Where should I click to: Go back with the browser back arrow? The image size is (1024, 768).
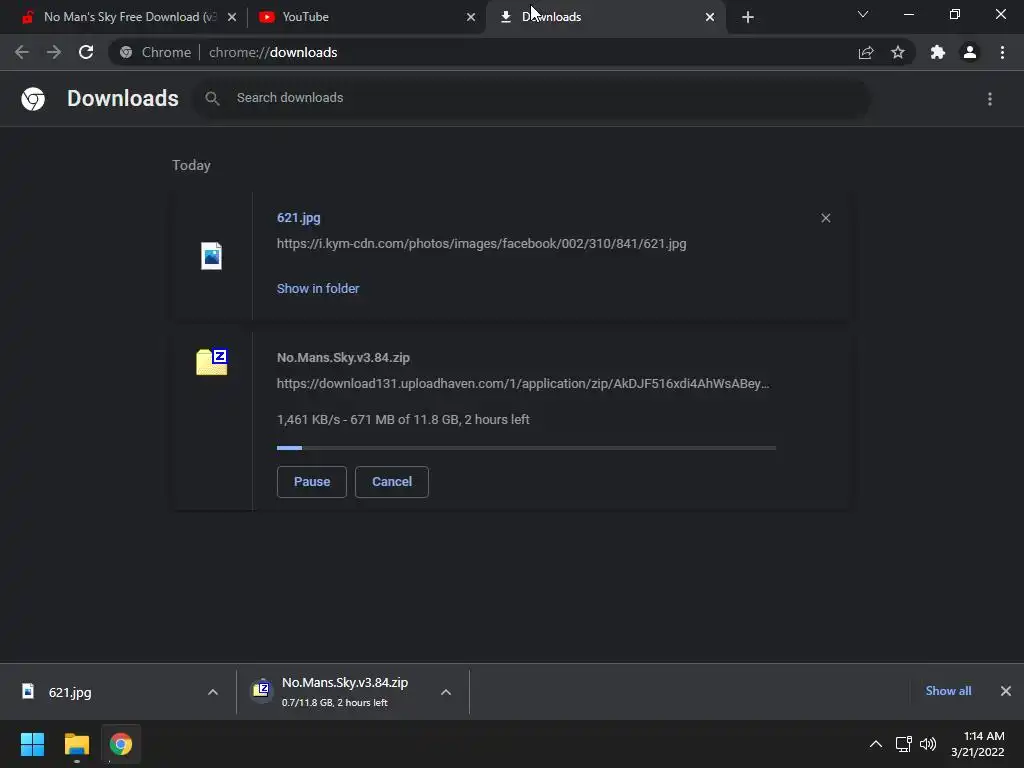pos(22,52)
